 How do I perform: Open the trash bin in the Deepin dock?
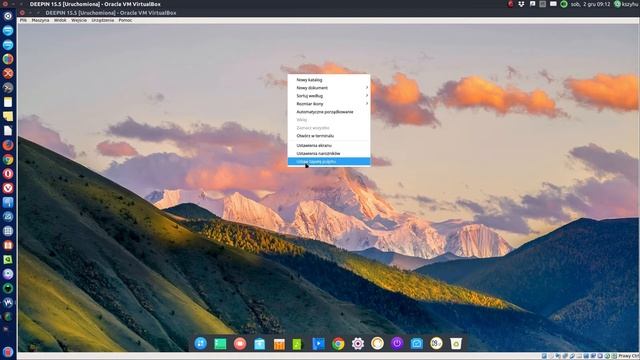[x=456, y=344]
